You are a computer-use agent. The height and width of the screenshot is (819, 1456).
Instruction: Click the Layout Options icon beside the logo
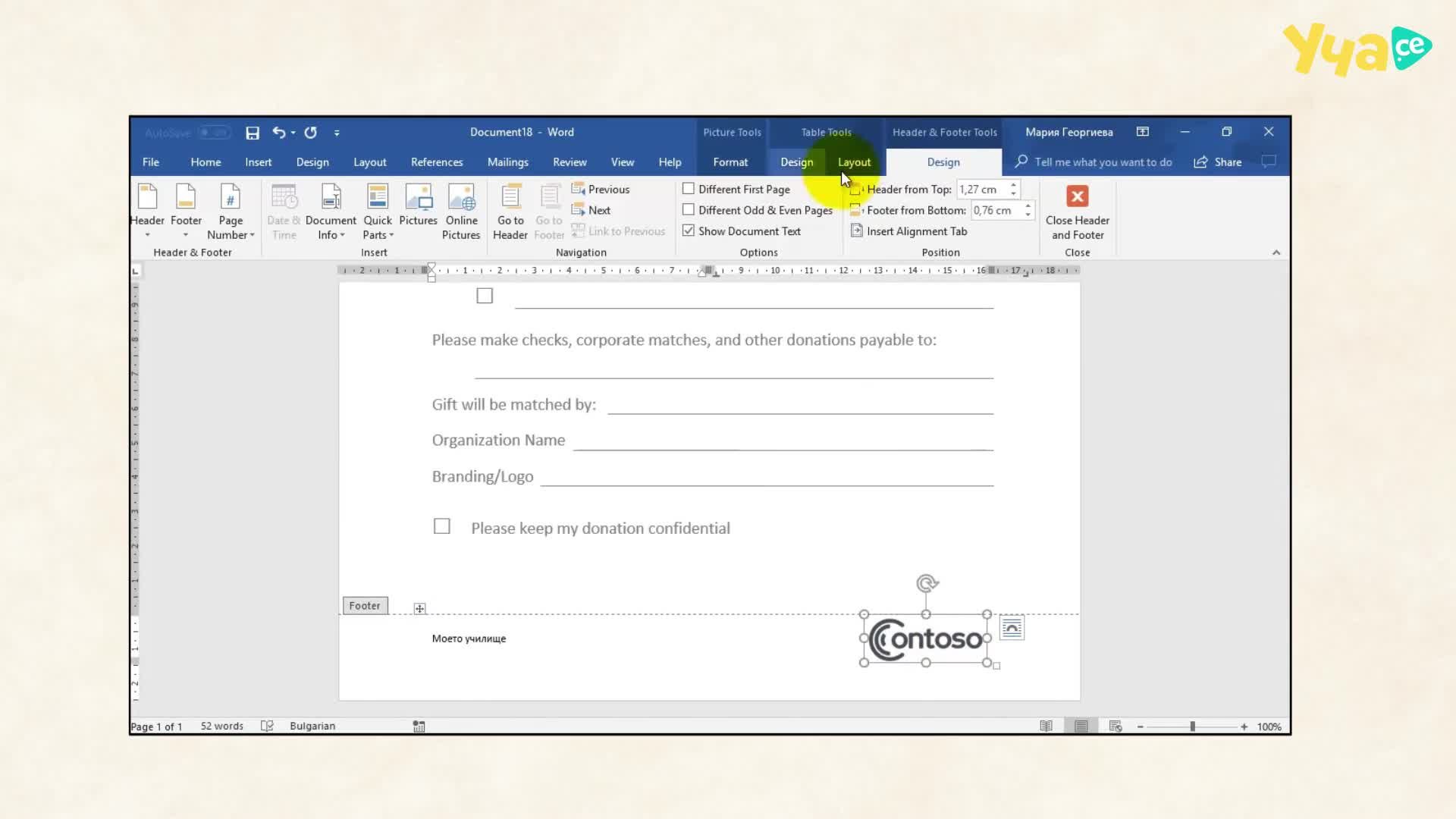point(1012,628)
